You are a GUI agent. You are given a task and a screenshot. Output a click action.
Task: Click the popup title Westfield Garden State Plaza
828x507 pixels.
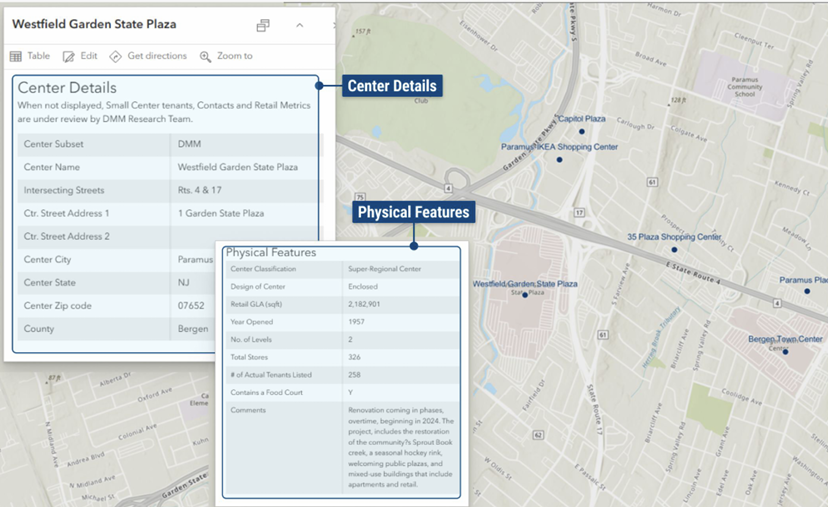pyautogui.click(x=94, y=24)
